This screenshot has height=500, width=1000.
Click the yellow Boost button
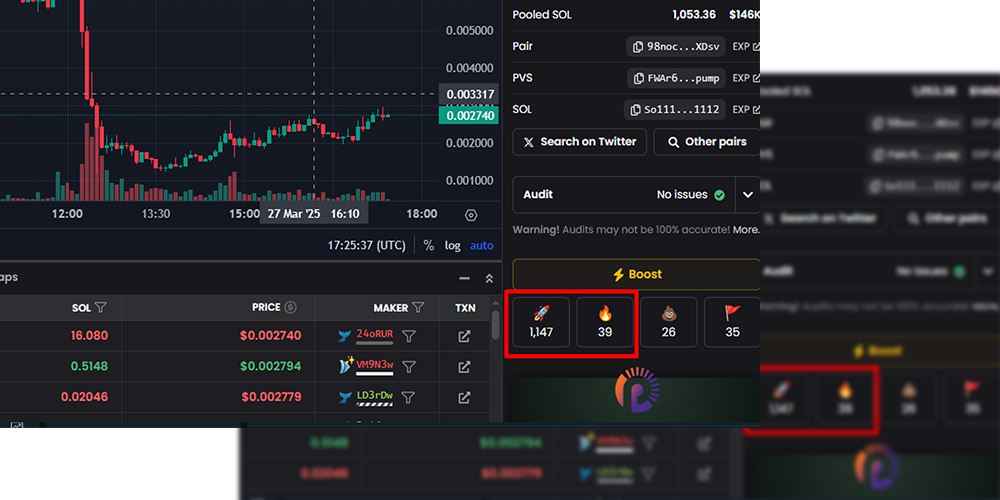[636, 274]
